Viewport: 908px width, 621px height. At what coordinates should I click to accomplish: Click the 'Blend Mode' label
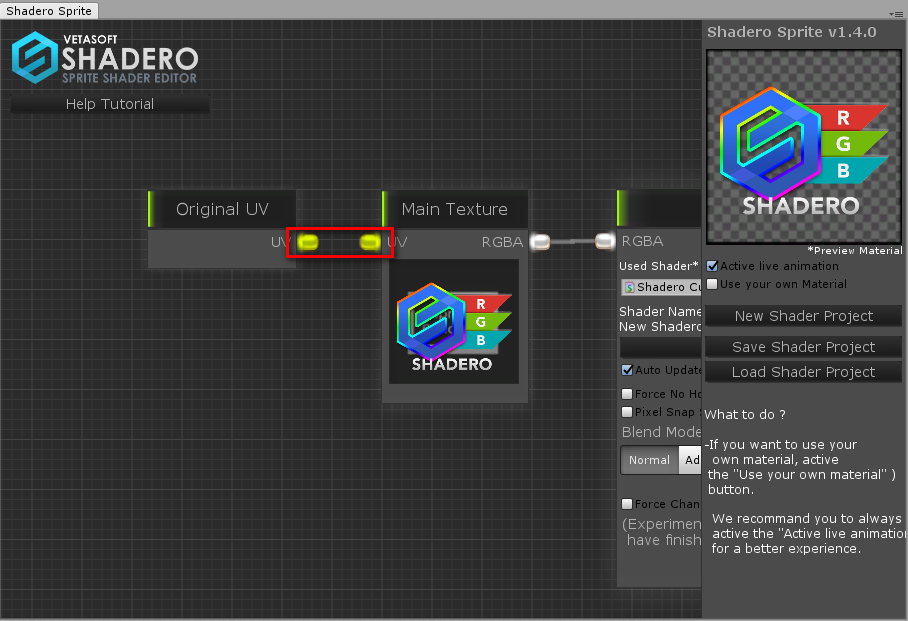pyautogui.click(x=661, y=432)
